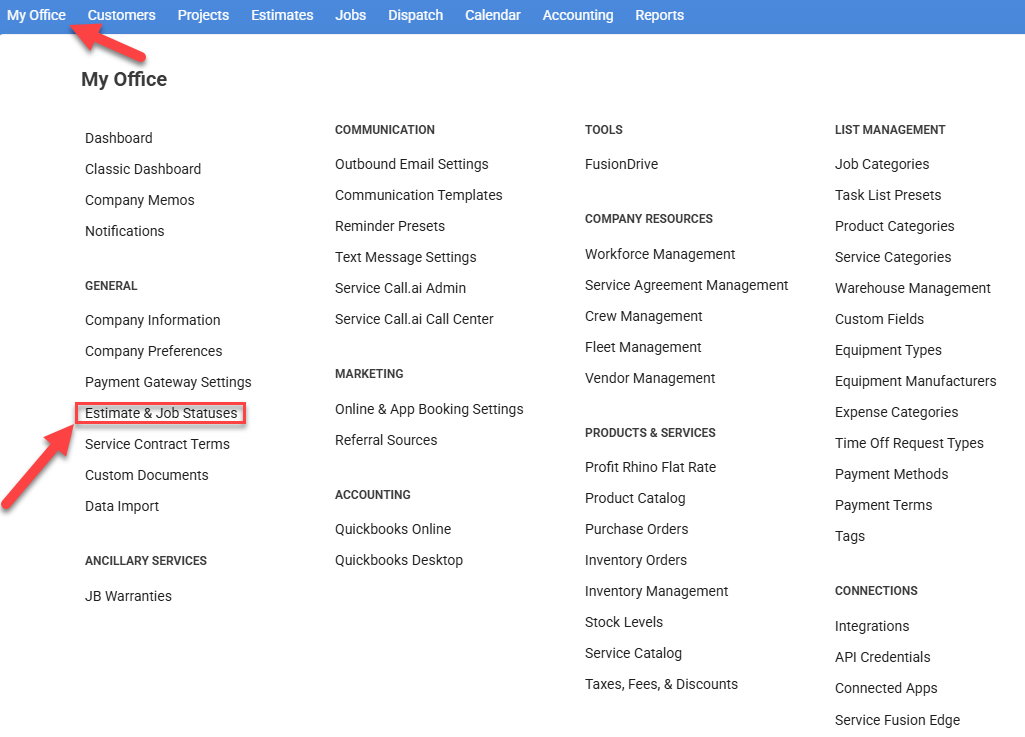Open Communication Templates

pyautogui.click(x=419, y=195)
